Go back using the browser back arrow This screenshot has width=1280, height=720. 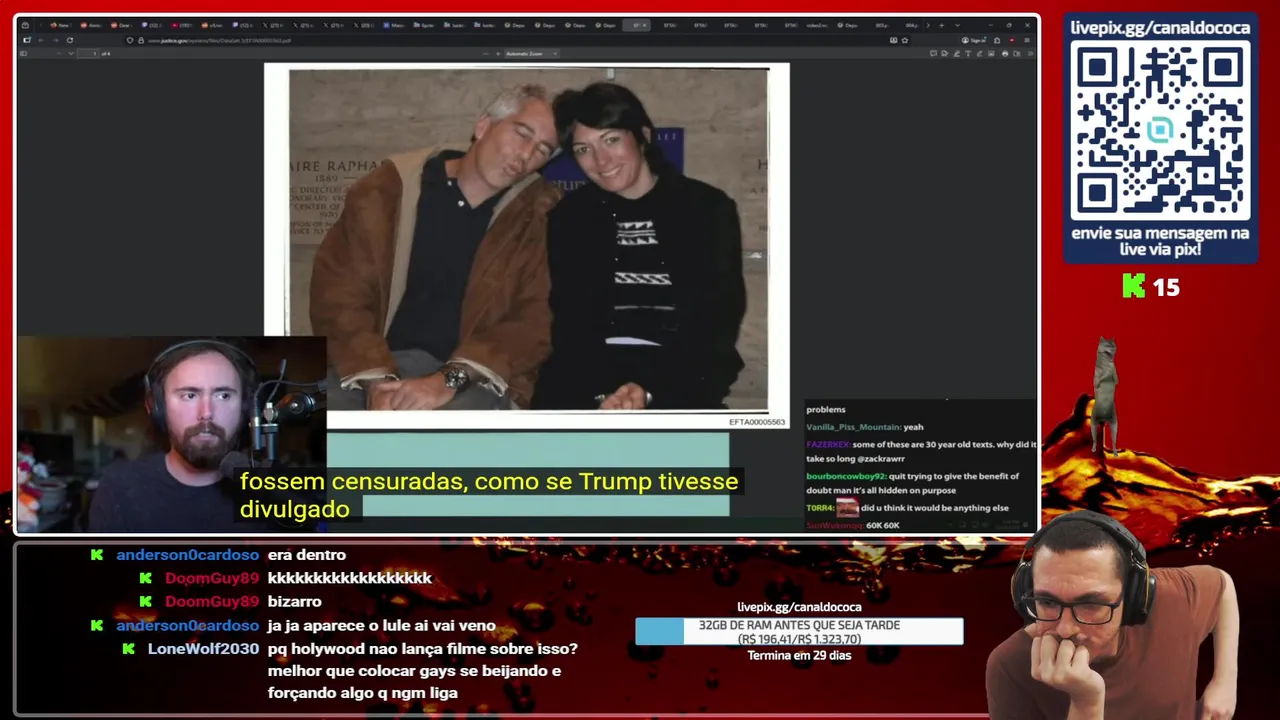[x=41, y=40]
